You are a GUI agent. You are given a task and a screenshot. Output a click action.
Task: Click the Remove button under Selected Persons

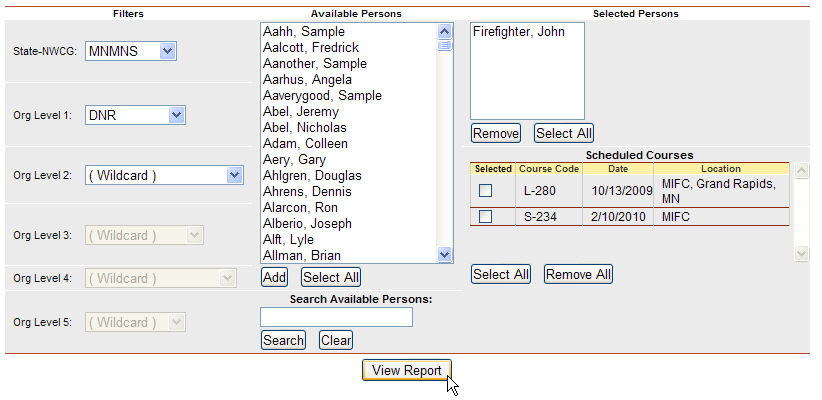click(495, 133)
